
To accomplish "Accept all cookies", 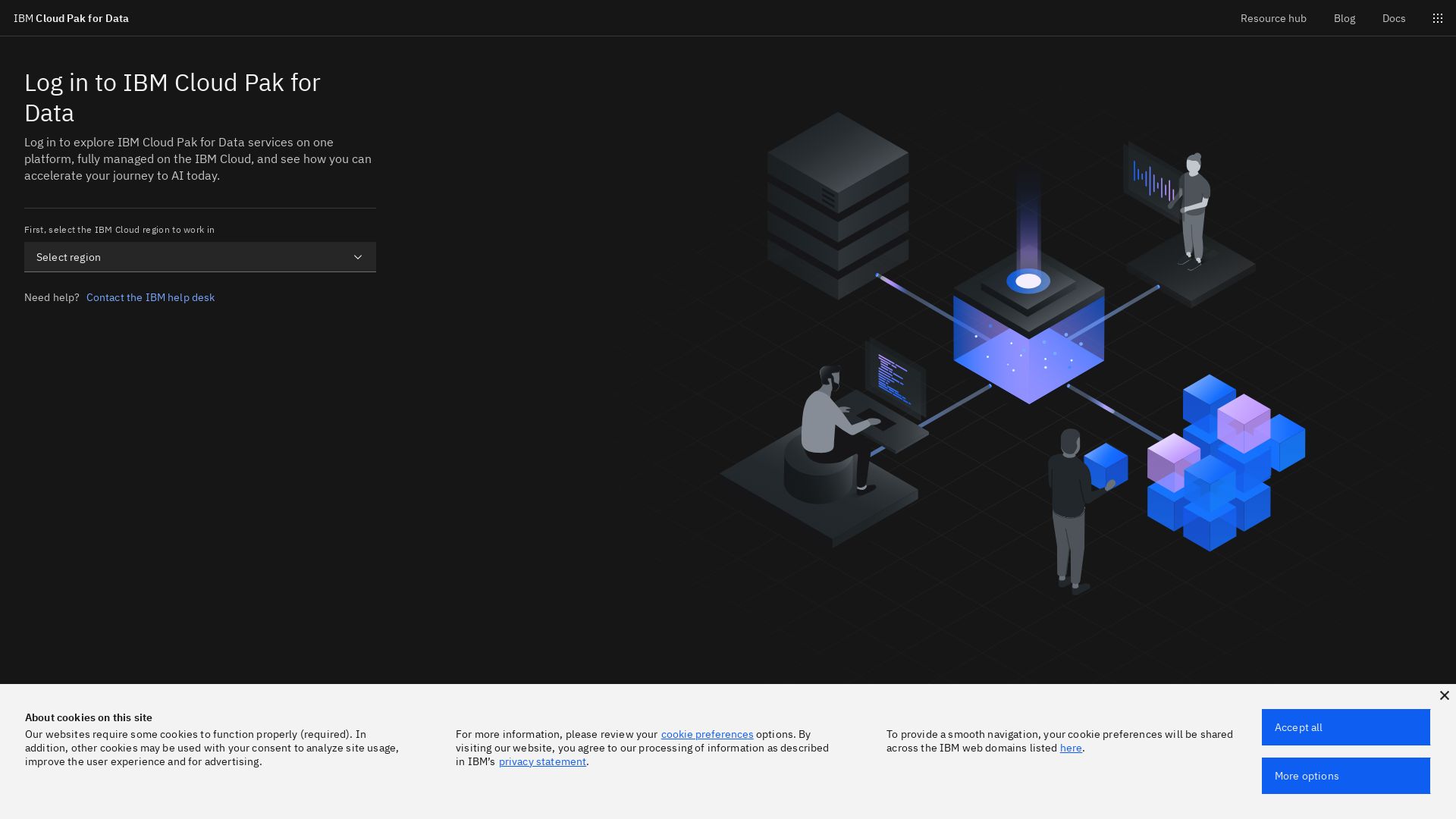I will click(1346, 727).
